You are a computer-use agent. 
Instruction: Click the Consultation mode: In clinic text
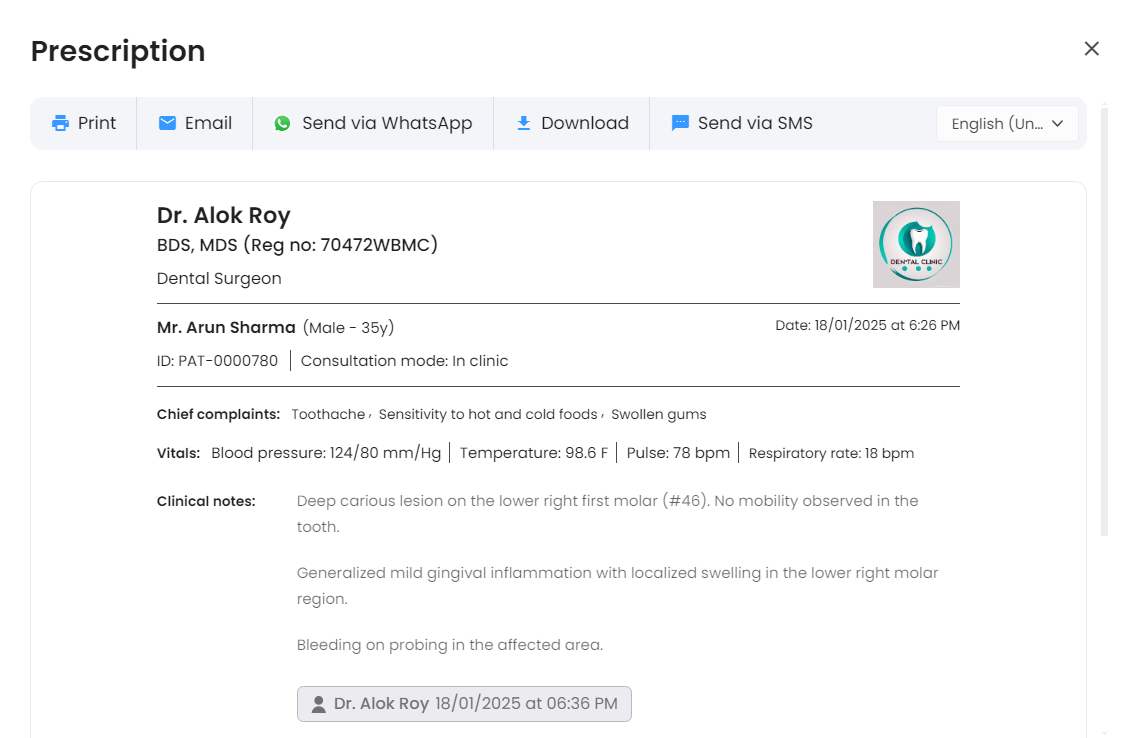404,361
